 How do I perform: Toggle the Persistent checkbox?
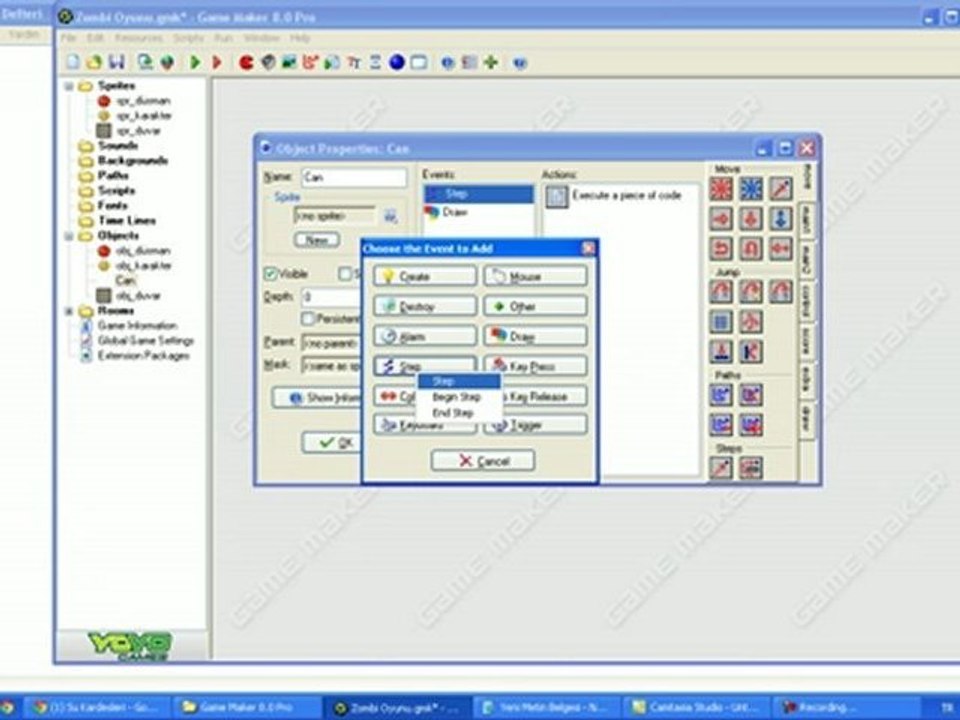(308, 318)
